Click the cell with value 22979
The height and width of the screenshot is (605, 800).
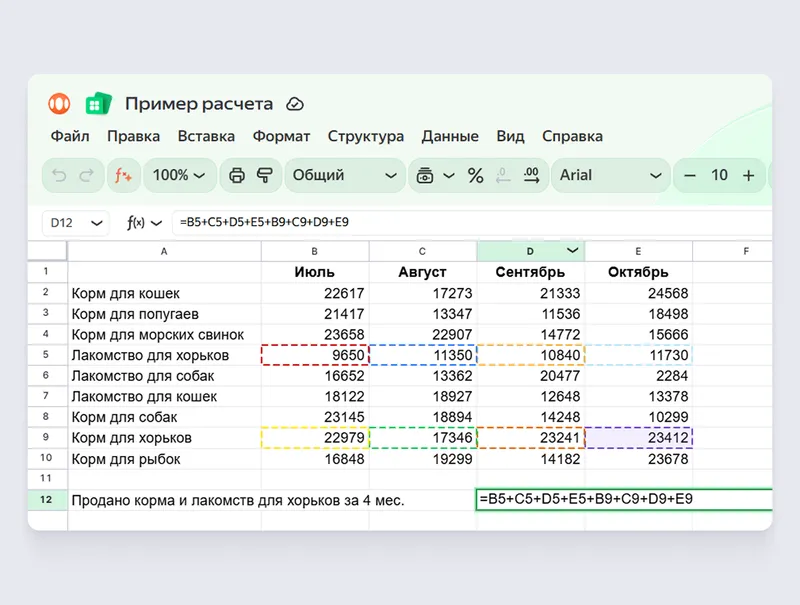click(x=315, y=438)
